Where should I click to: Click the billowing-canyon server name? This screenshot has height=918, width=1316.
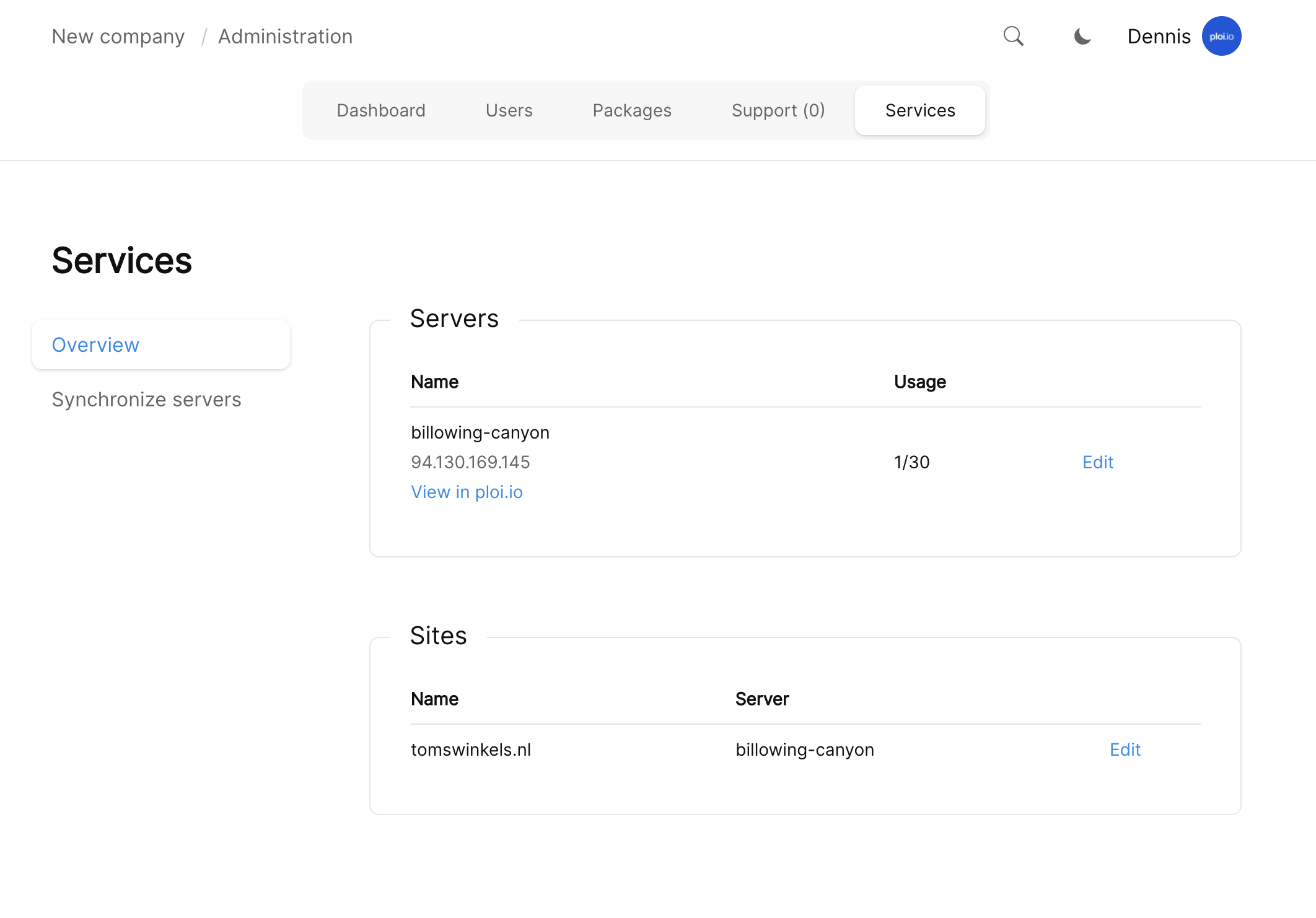coord(480,432)
